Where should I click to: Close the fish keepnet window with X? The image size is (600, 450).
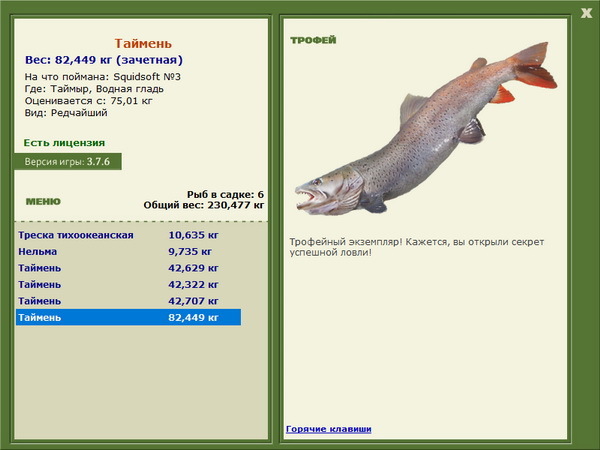(x=586, y=13)
